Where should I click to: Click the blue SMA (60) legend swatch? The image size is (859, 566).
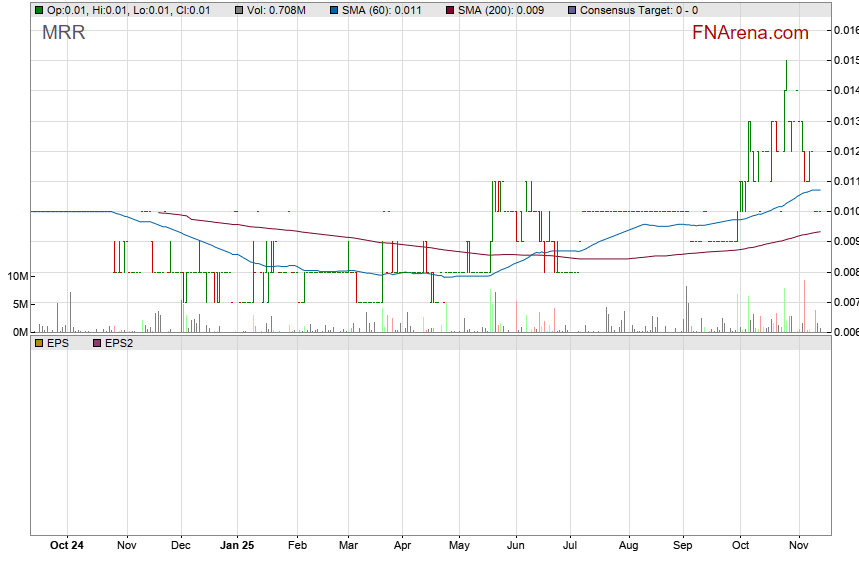[x=336, y=10]
